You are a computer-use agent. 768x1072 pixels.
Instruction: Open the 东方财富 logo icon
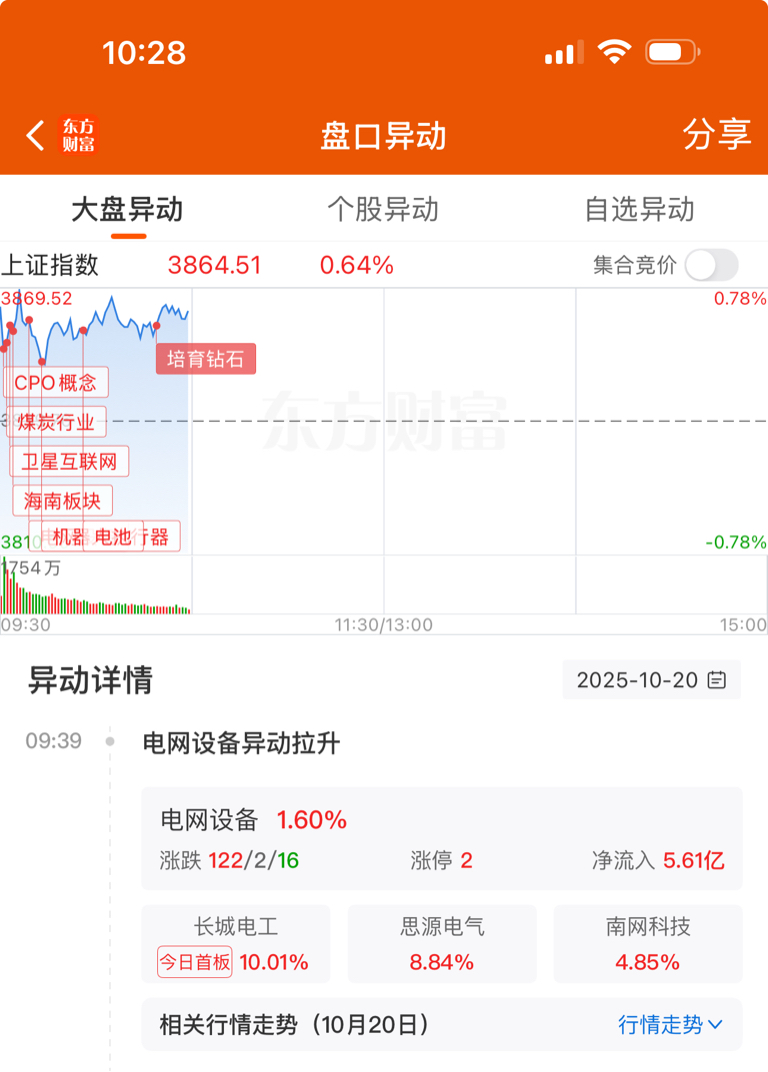pyautogui.click(x=79, y=135)
